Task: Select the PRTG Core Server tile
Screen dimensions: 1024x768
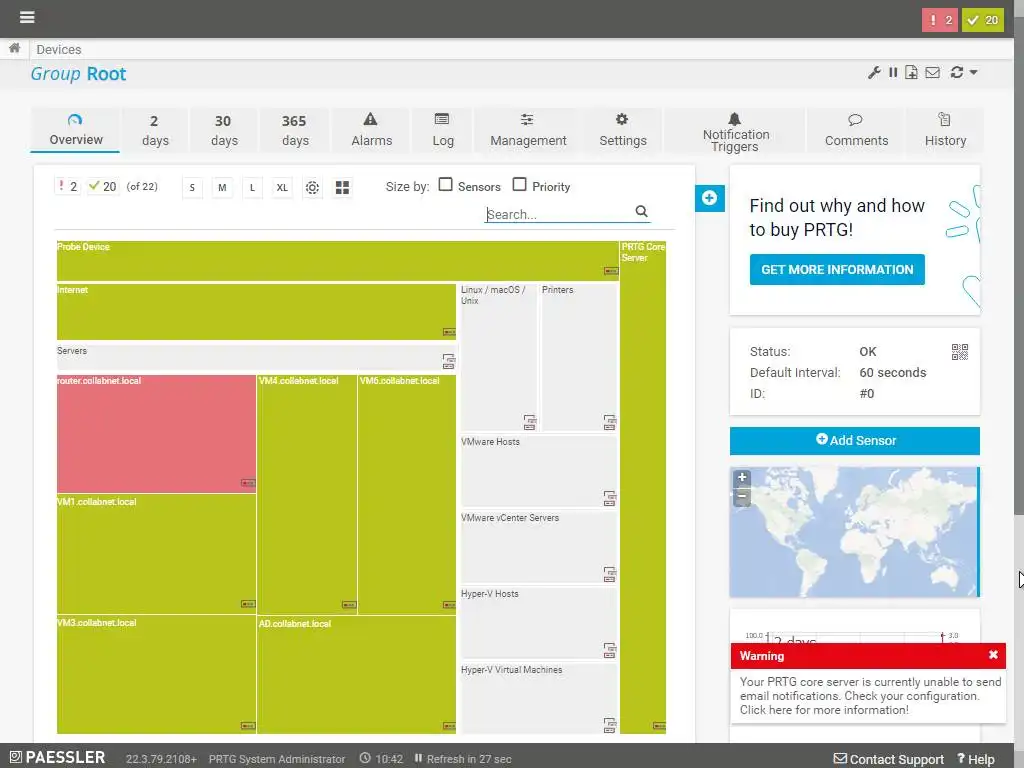Action: (643, 487)
